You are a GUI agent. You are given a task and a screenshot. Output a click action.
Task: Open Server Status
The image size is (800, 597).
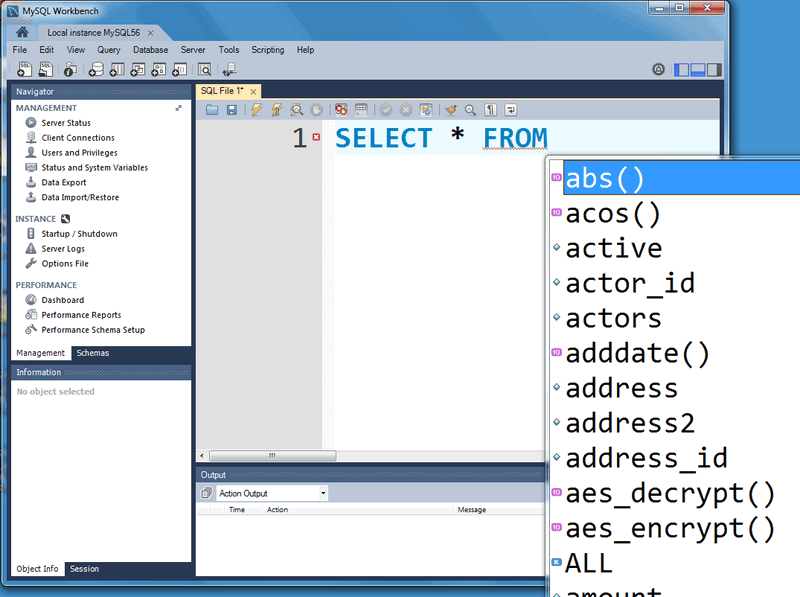coord(66,123)
